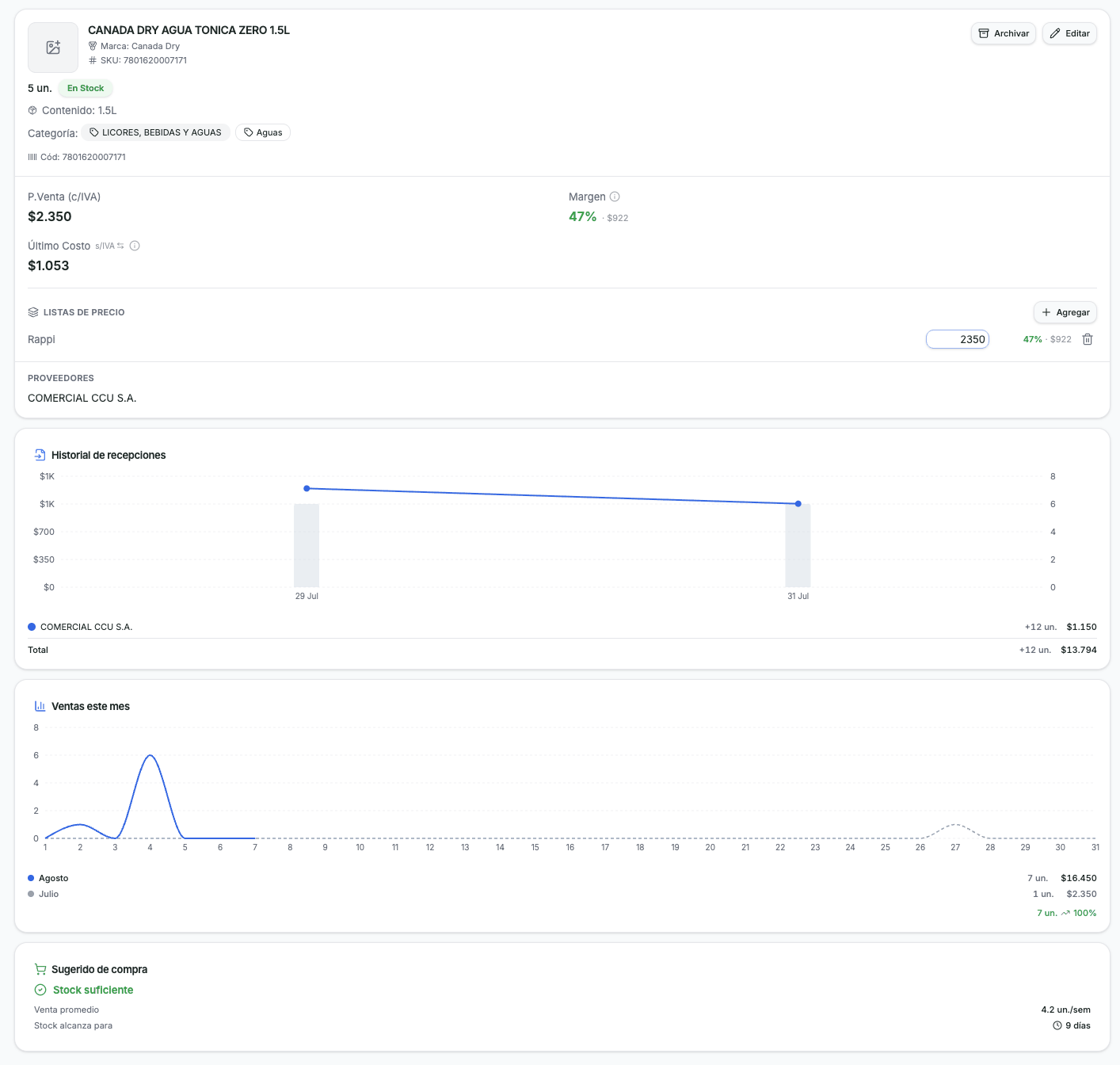
Task: Delete the Rappi price list with trash icon
Action: [x=1088, y=339]
